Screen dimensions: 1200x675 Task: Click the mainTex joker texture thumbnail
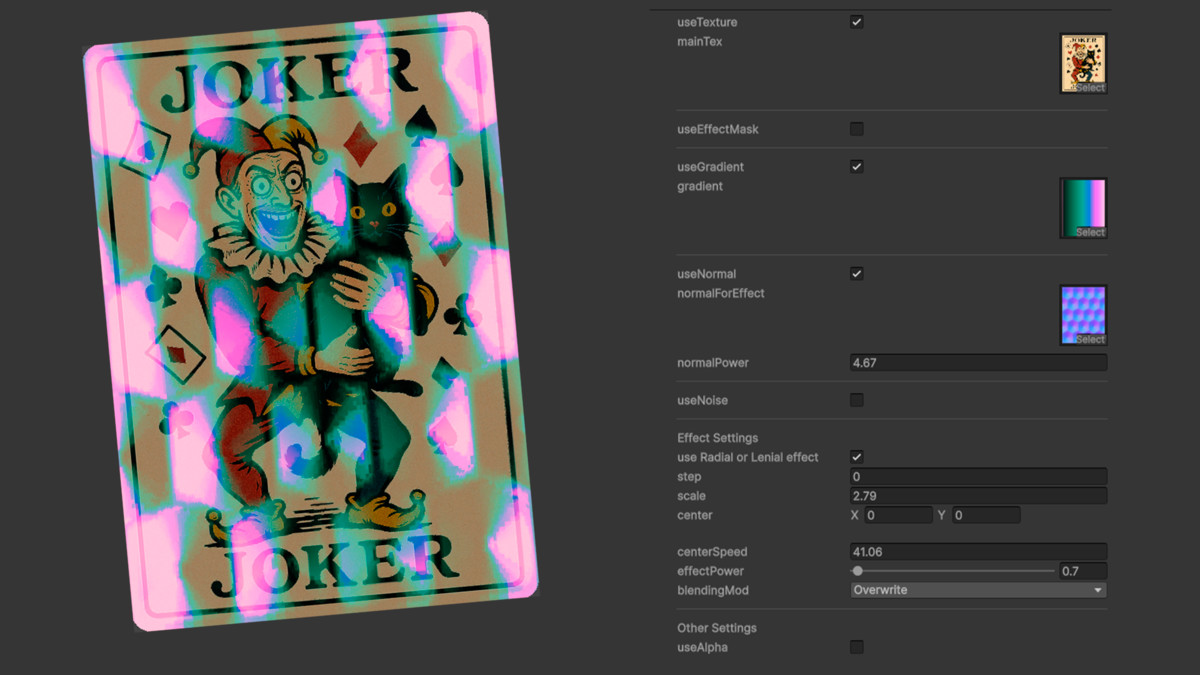(1083, 63)
